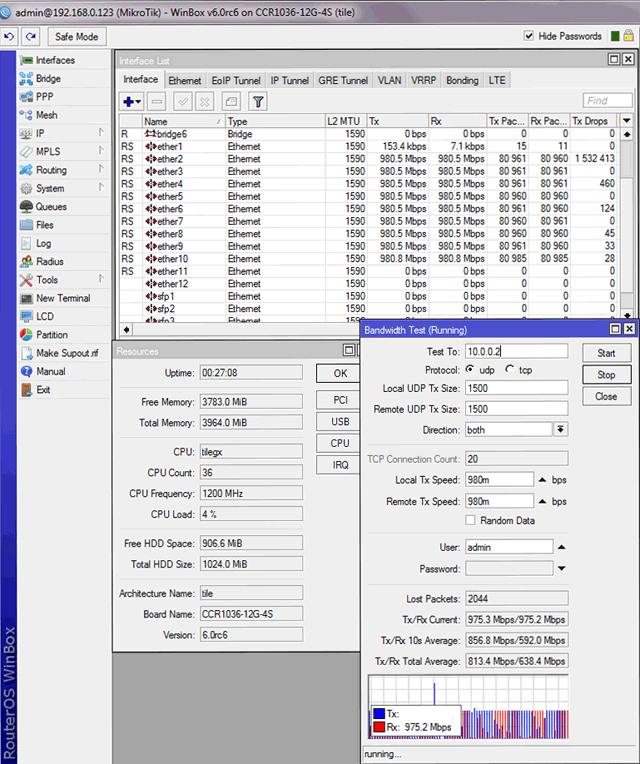Collapse the User field arrow
Screen dimensions: 640x764
point(562,547)
